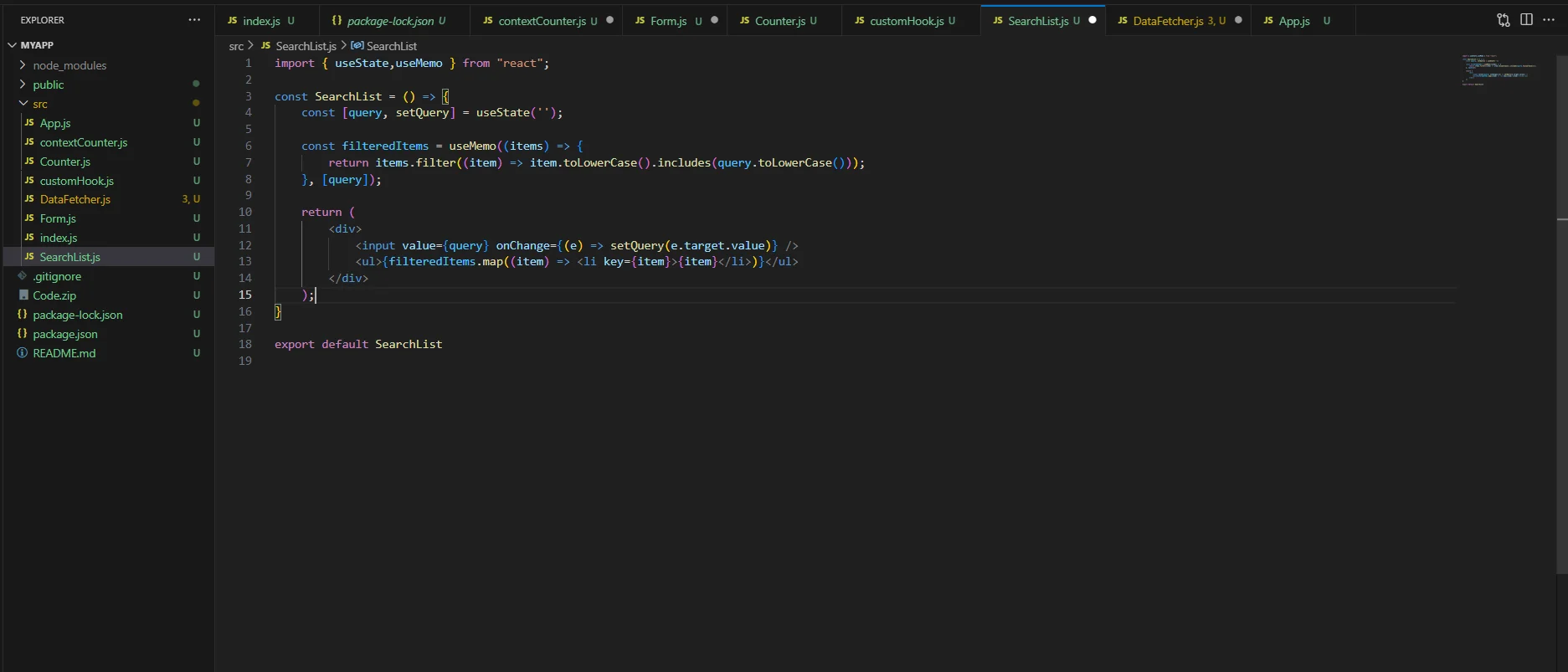The height and width of the screenshot is (672, 1568).
Task: Click 'export default SearchList' line
Action: [358, 344]
